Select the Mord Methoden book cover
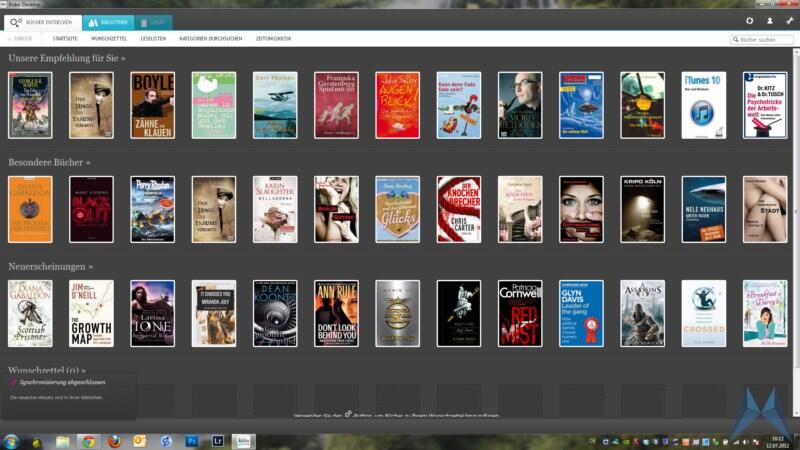This screenshot has width=800, height=450. tap(520, 105)
